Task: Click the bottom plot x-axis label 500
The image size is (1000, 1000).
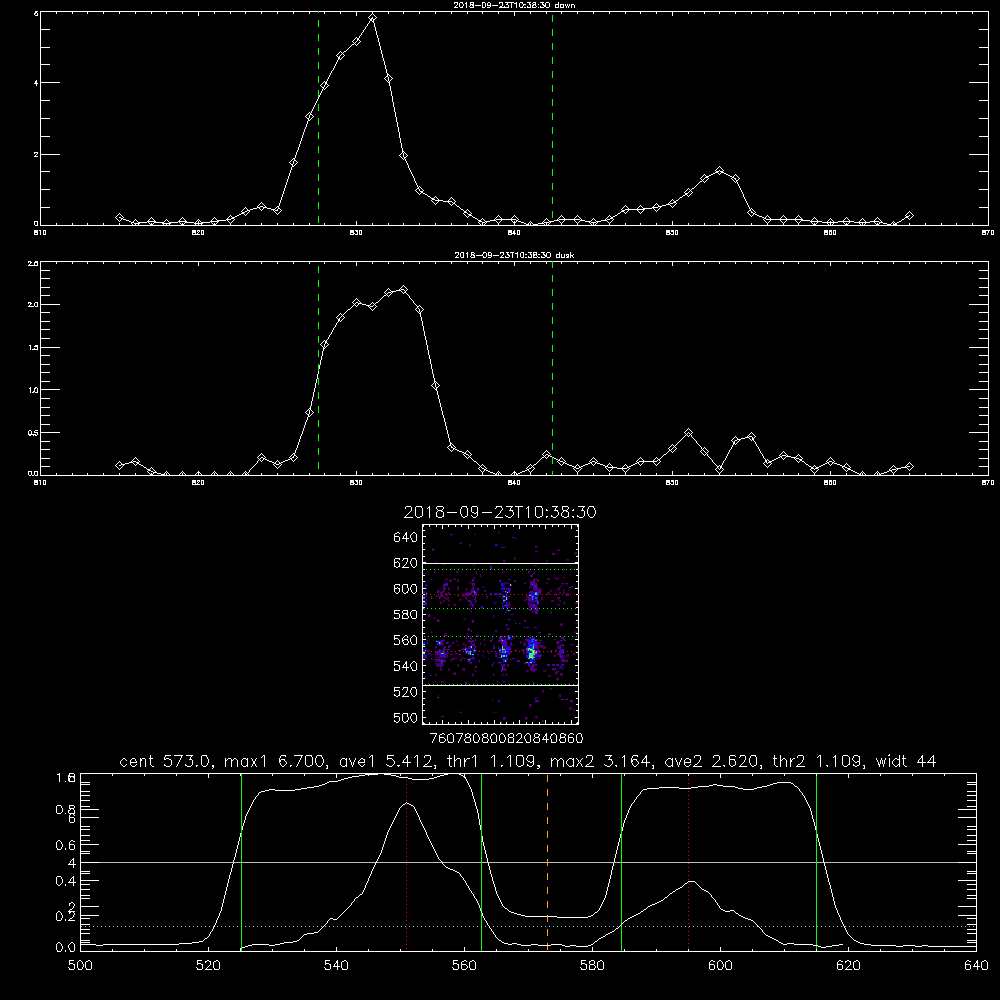Action: (x=80, y=966)
